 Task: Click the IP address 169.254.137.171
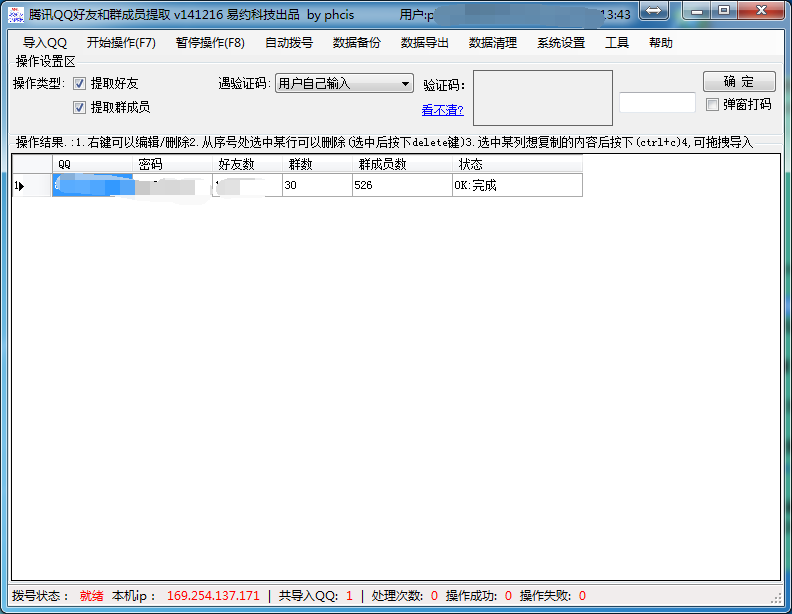point(213,596)
